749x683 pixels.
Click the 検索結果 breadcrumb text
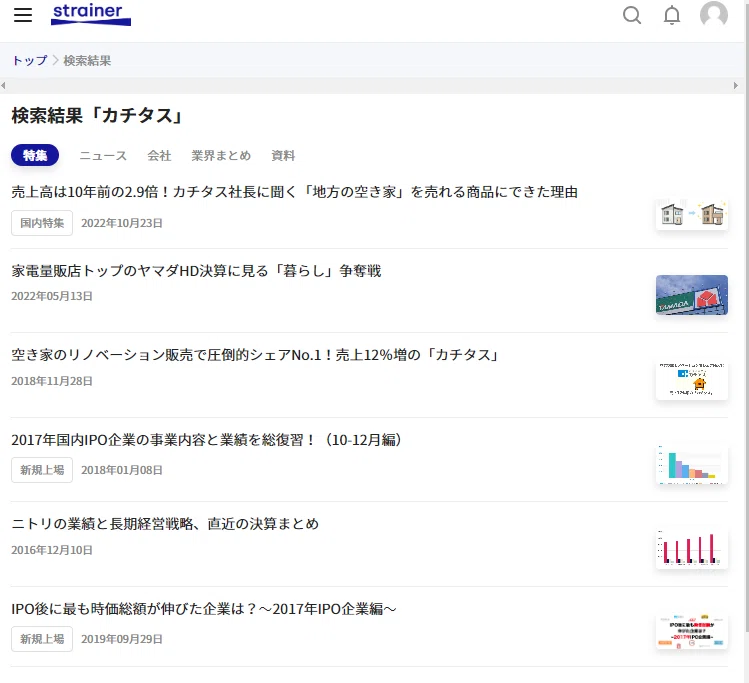tap(87, 61)
